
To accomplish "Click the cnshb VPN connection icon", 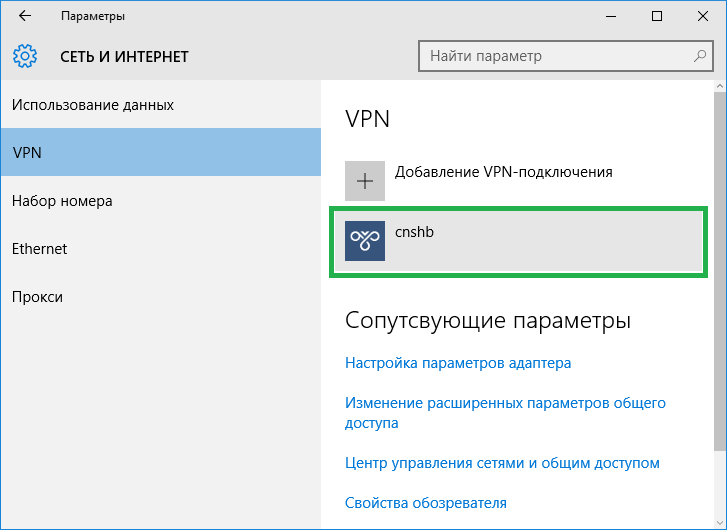I will click(x=365, y=241).
